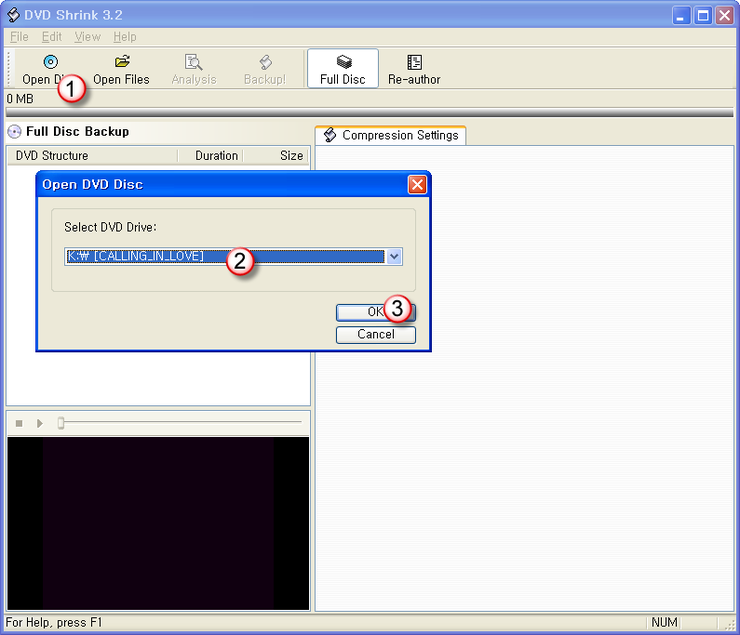This screenshot has height=635, width=740.
Task: Expand the Select DVD Drive dropdown arrow
Action: (394, 256)
